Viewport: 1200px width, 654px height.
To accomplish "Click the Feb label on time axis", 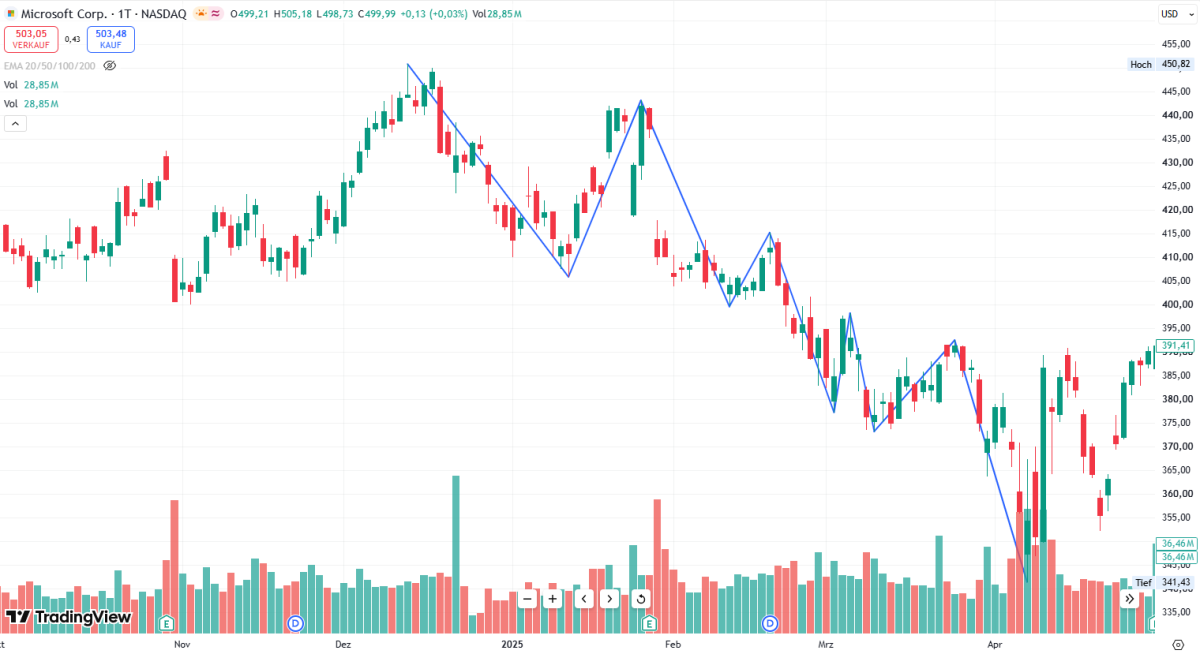I will [672, 645].
